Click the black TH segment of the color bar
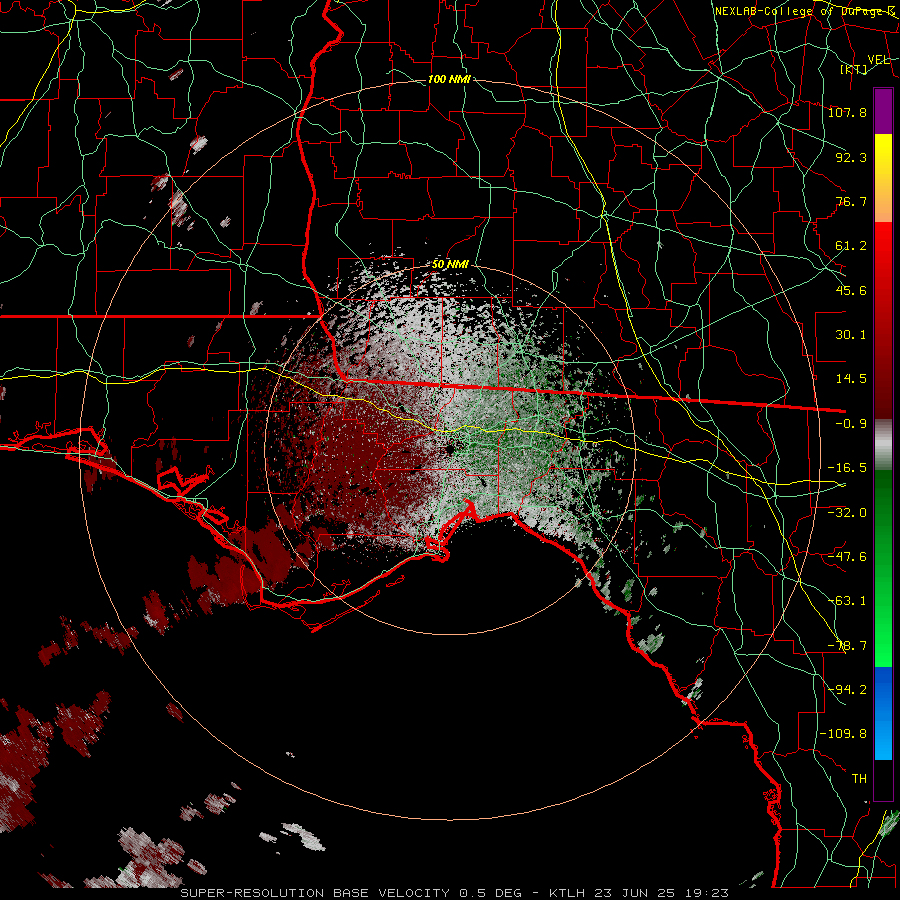Viewport: 900px width, 900px height. coord(883,779)
